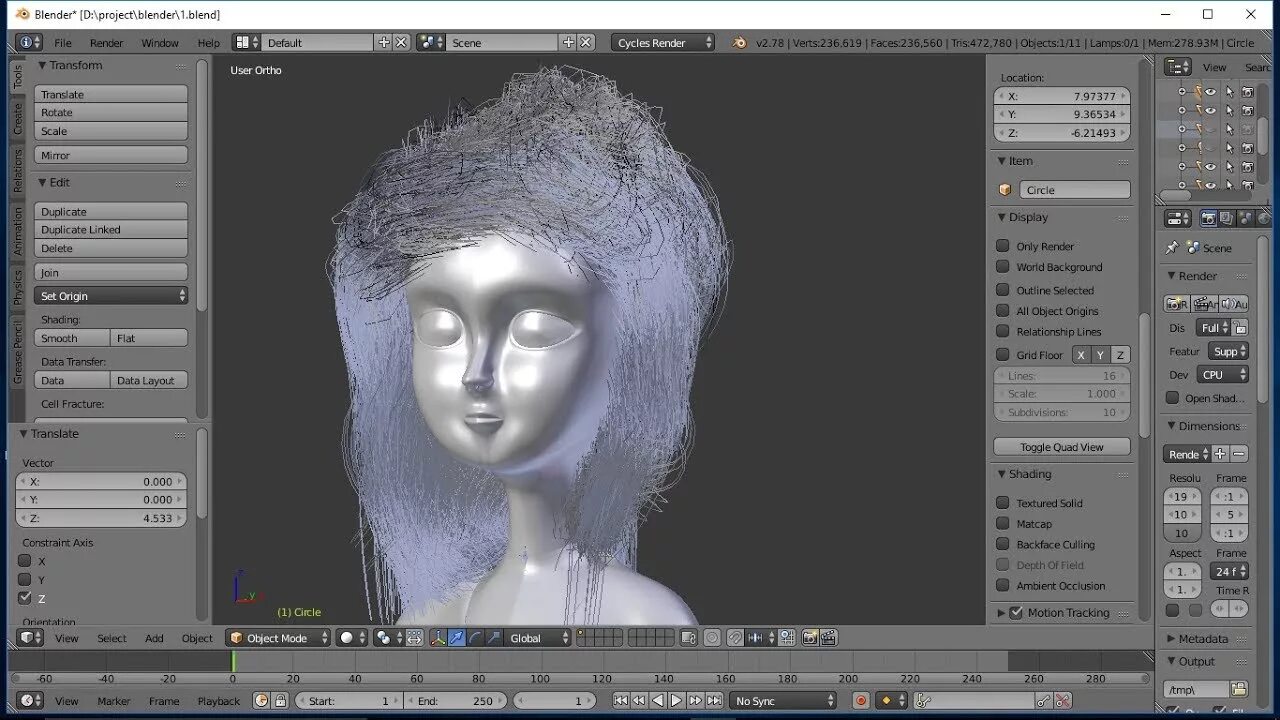1280x720 pixels.
Task: Open the Cycles Render engine dropdown
Action: 663,43
